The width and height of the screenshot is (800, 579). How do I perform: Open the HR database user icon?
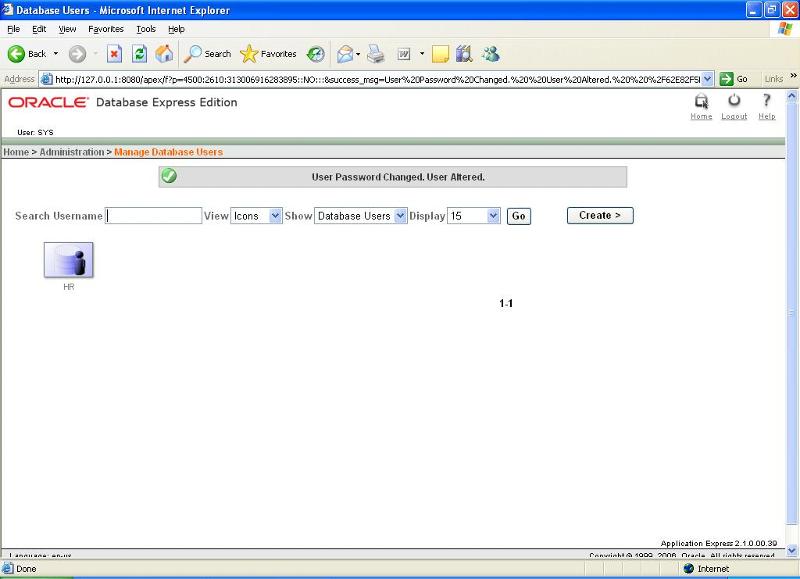(68, 260)
